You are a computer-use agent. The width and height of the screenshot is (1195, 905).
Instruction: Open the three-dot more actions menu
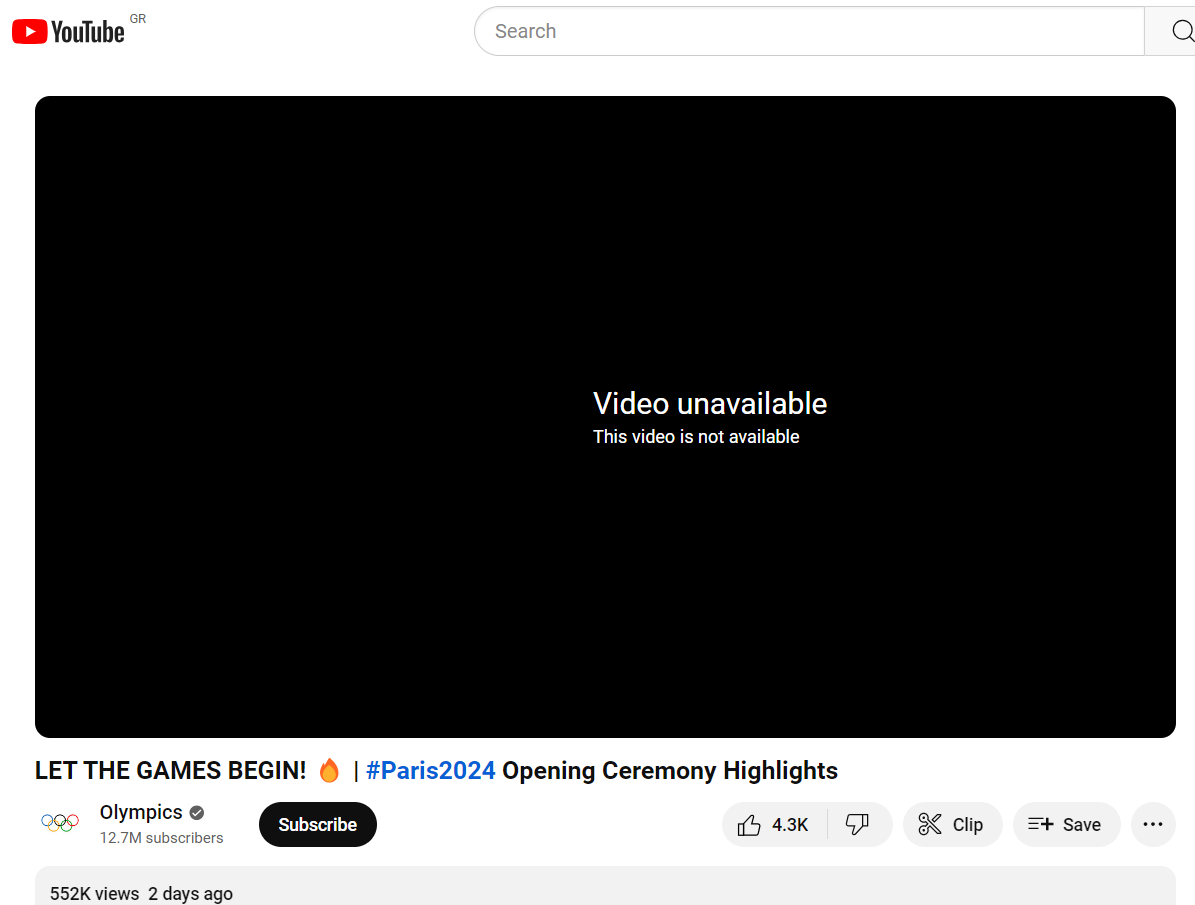click(1152, 825)
